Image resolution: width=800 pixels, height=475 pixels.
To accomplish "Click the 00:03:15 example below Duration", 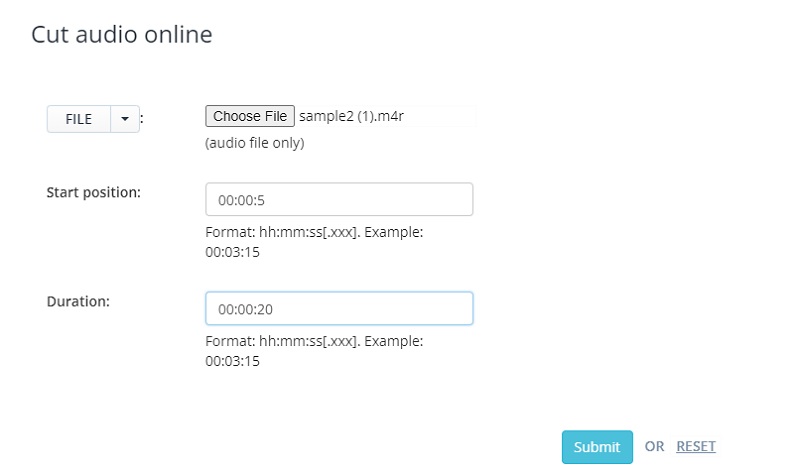I will [x=232, y=361].
